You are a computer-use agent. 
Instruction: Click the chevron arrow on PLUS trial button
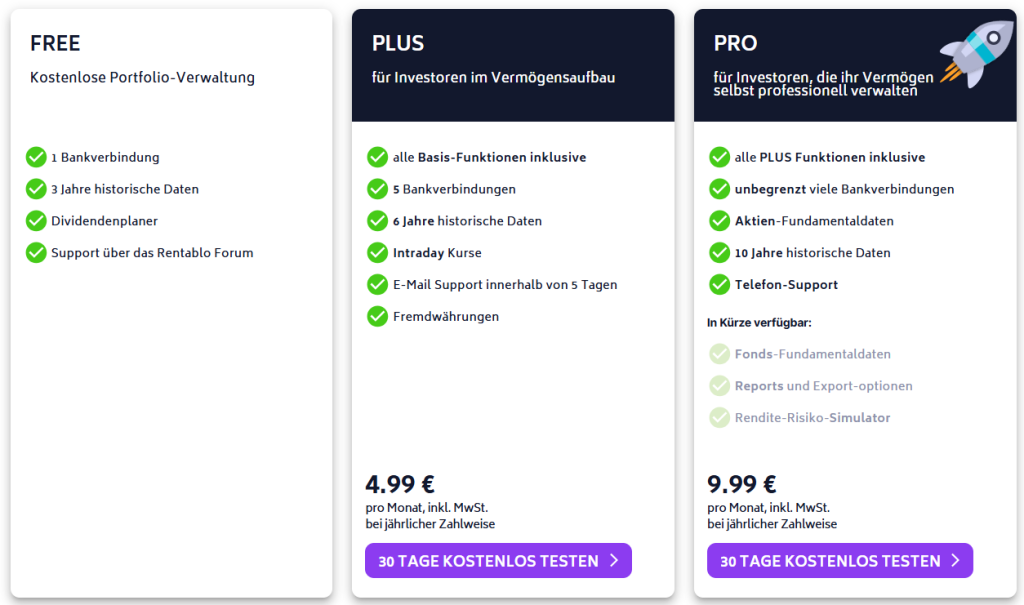[x=613, y=561]
